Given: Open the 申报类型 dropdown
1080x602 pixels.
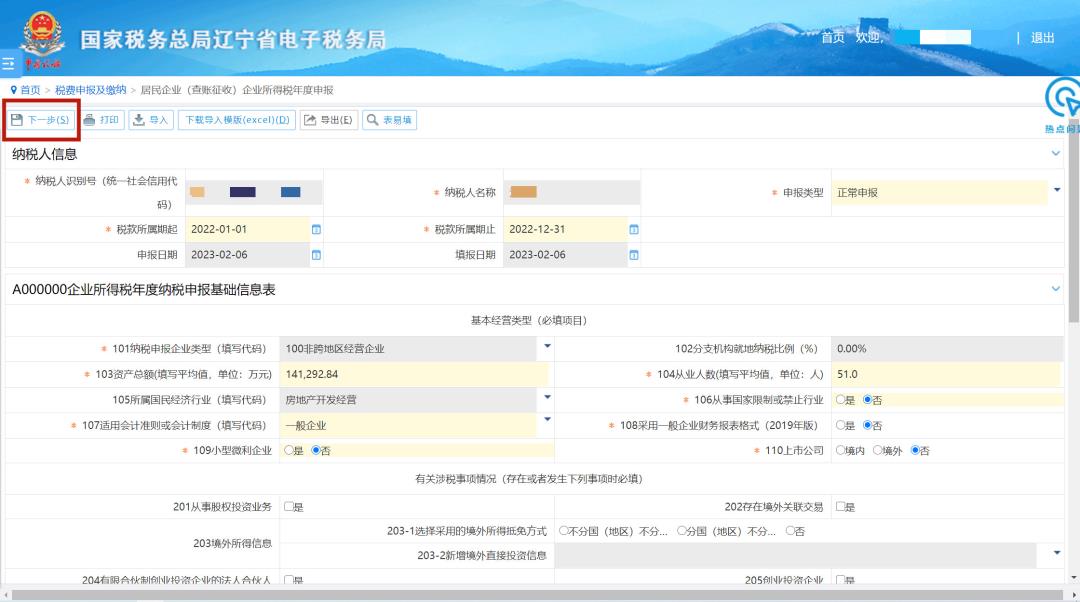Looking at the screenshot, I should [x=1056, y=189].
